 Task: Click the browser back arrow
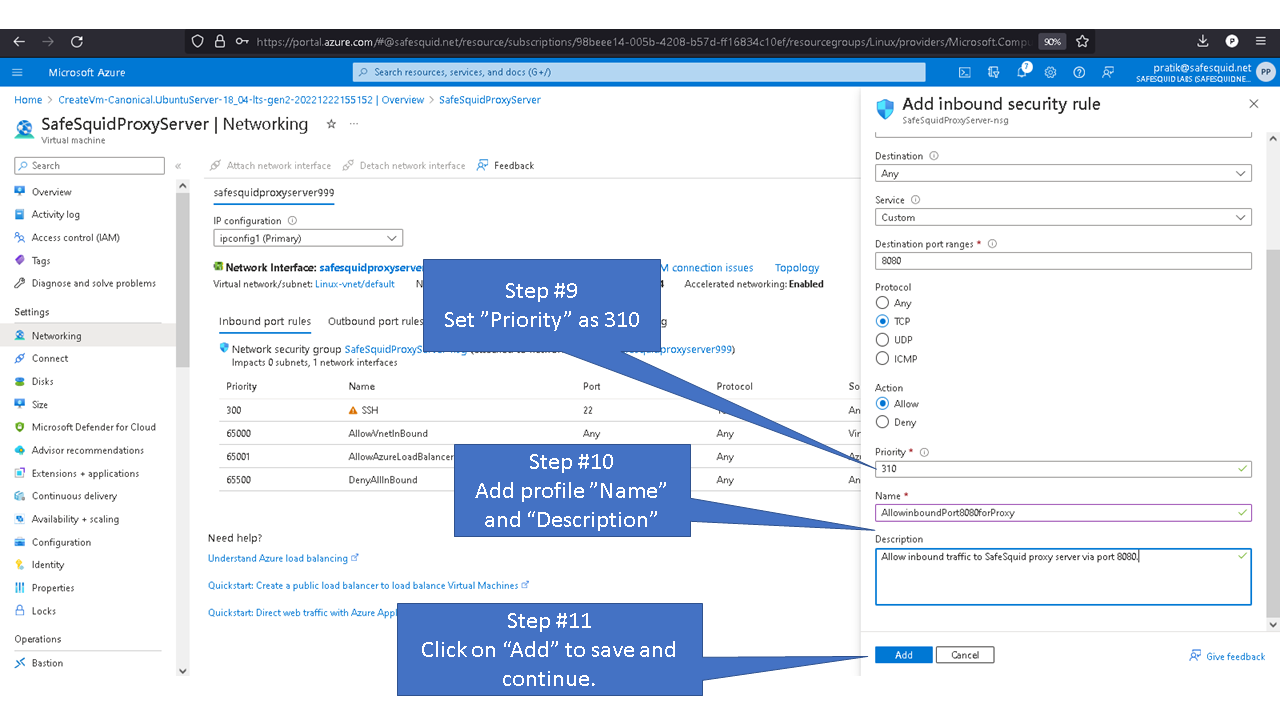(20, 41)
